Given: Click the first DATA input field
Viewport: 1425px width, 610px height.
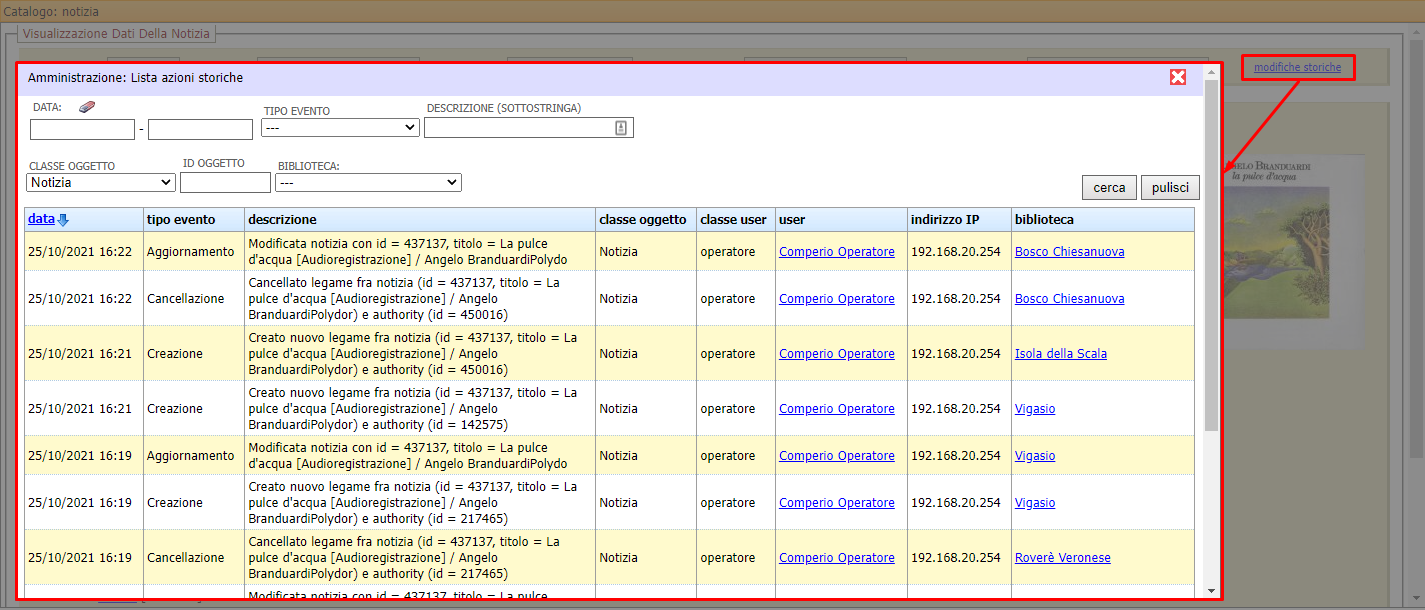Looking at the screenshot, I should (x=82, y=129).
